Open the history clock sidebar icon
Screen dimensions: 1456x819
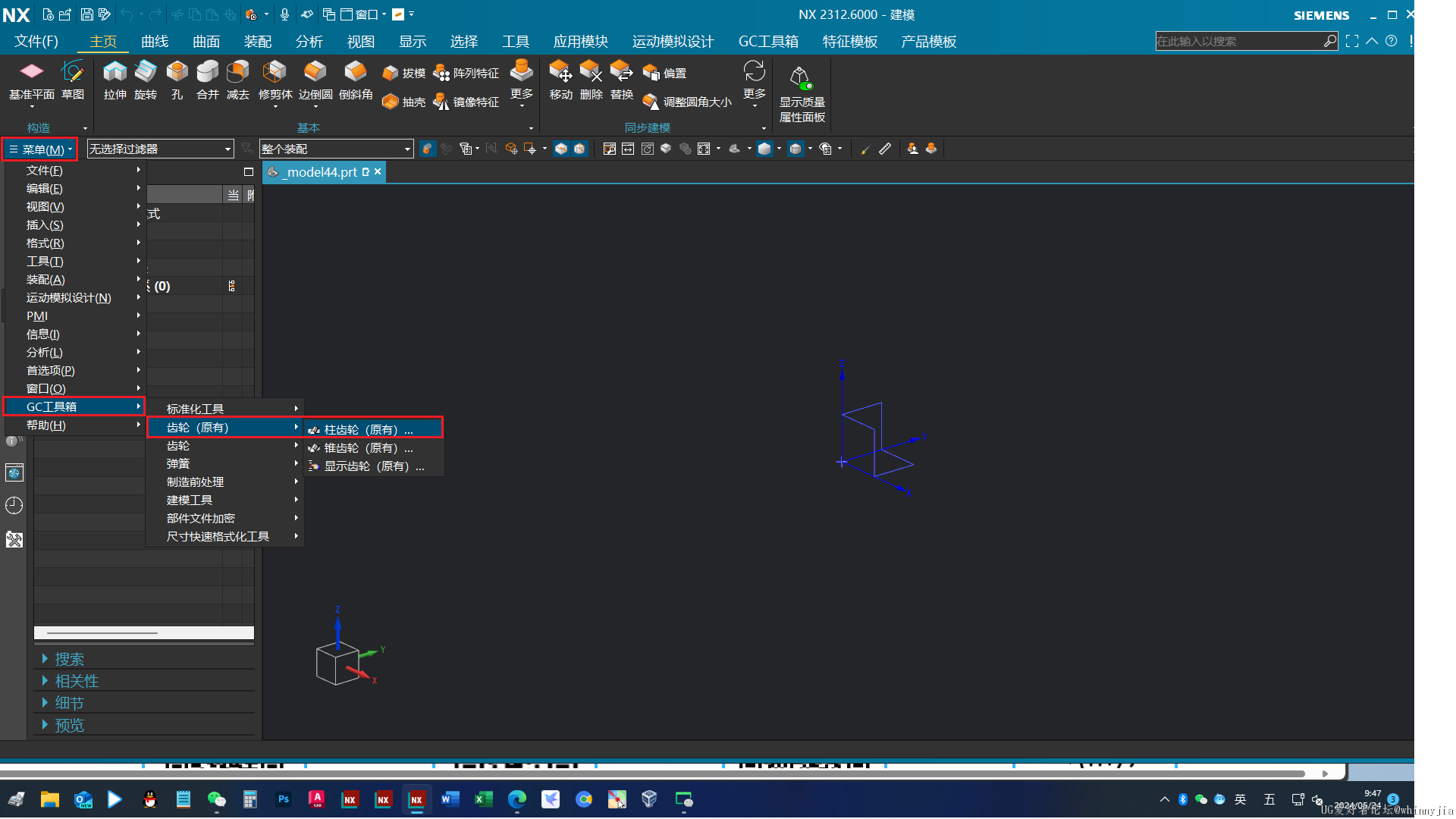(x=14, y=506)
